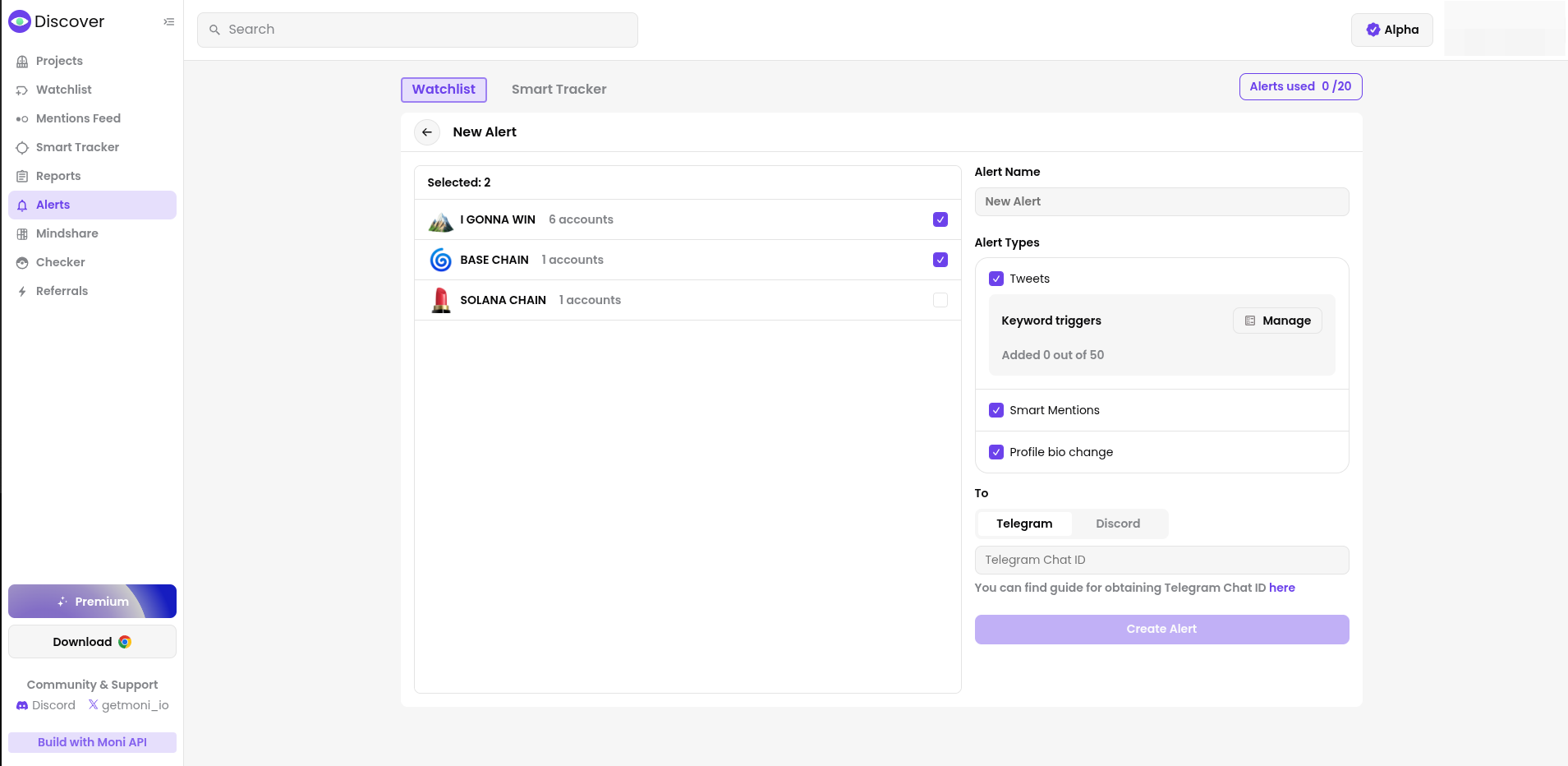Uncheck the I GONNA WIN watchlist checkbox
The height and width of the screenshot is (766, 1568).
940,219
